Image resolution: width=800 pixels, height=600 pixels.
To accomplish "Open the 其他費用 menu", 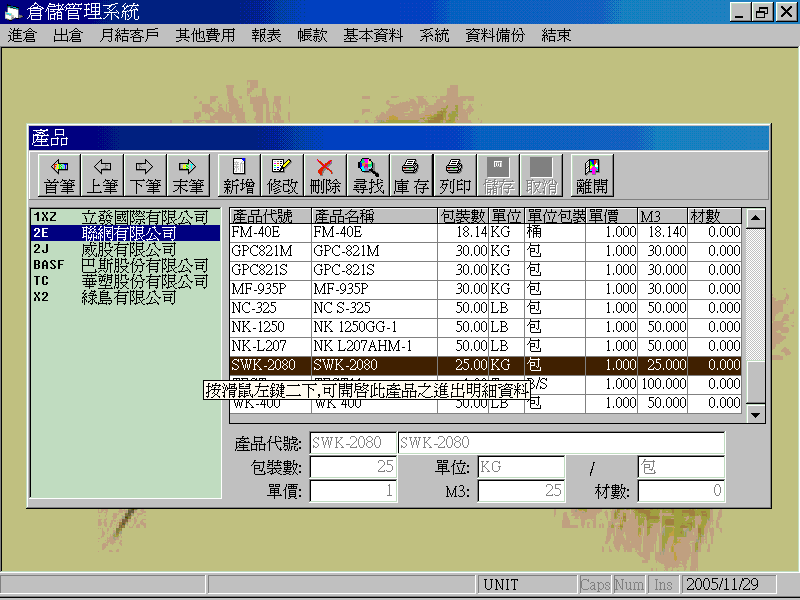I will click(205, 35).
